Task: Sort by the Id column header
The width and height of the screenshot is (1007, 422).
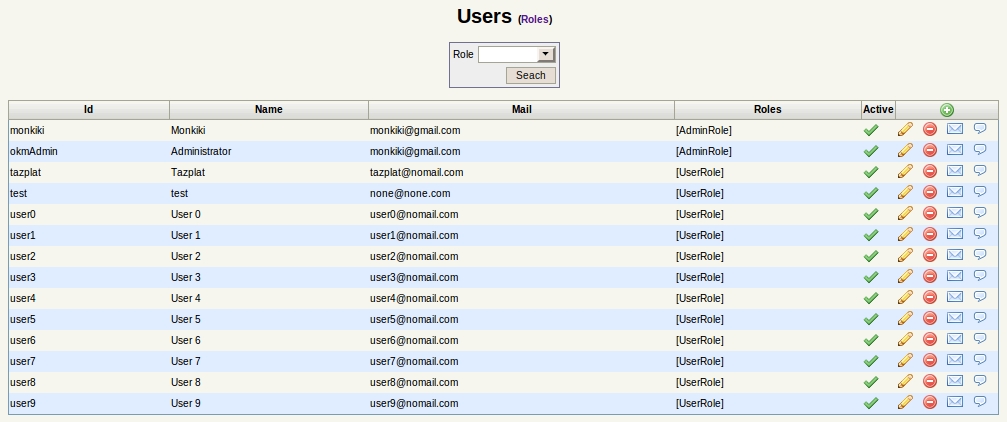Action: click(89, 109)
